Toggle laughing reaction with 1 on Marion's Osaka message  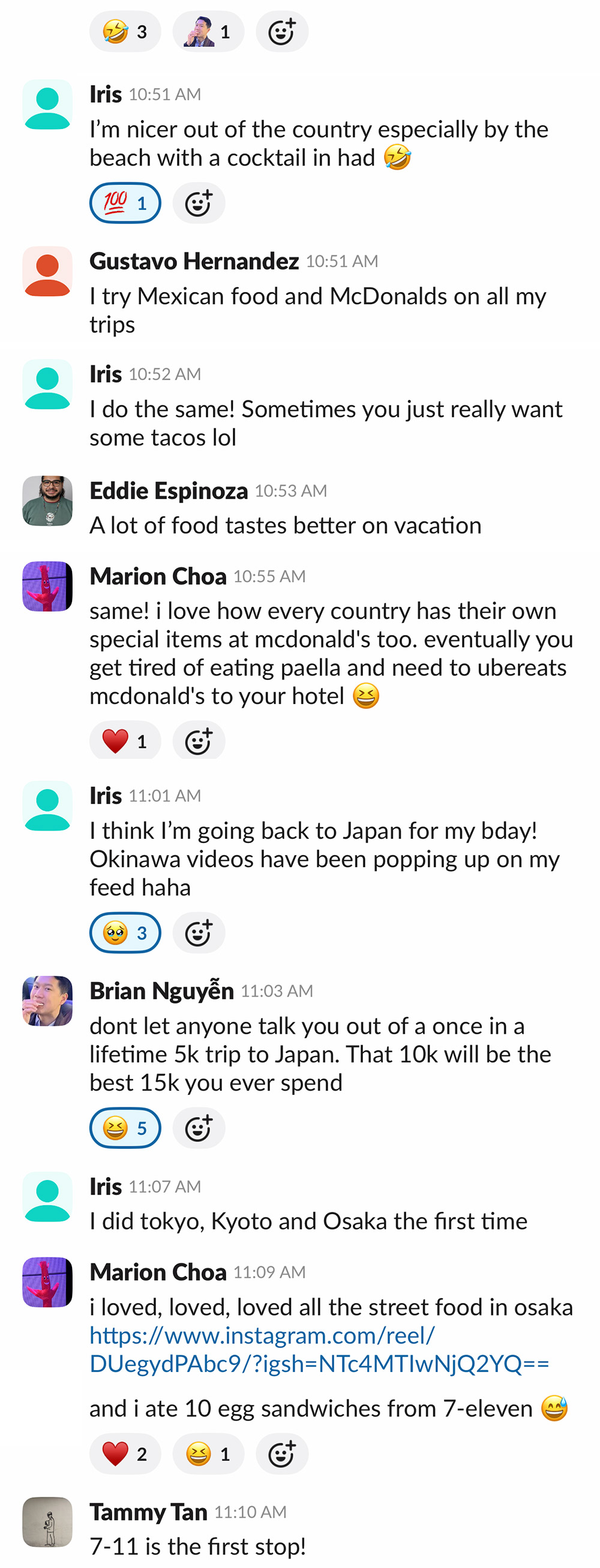coord(208,1453)
